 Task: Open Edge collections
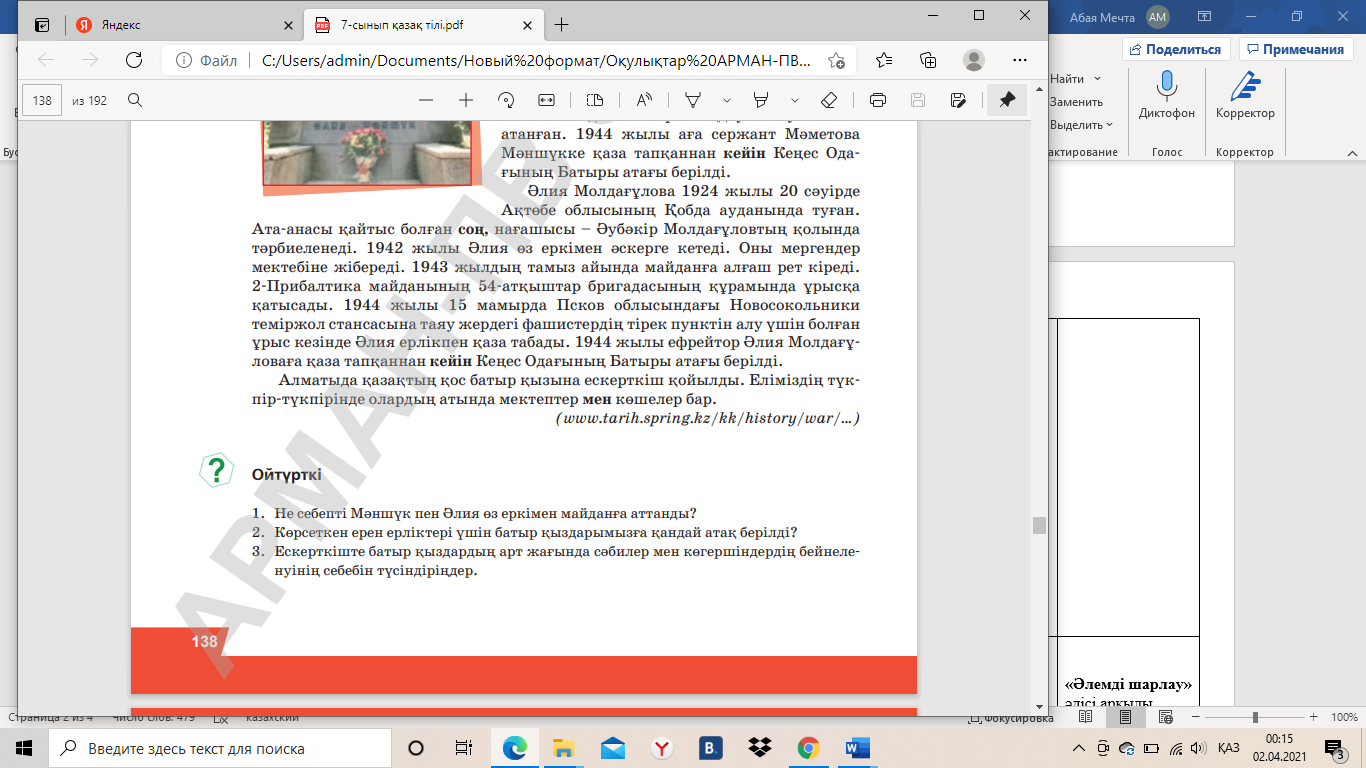[929, 60]
